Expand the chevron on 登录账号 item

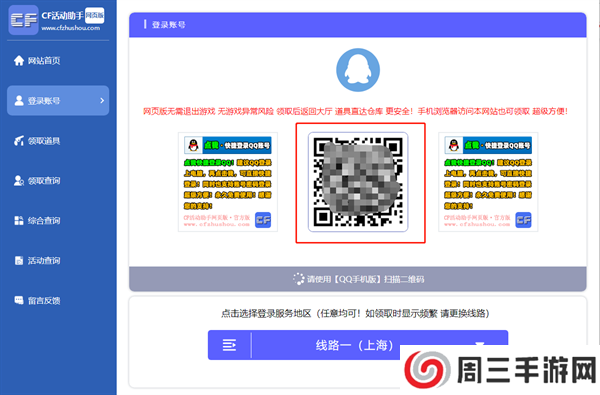click(102, 101)
